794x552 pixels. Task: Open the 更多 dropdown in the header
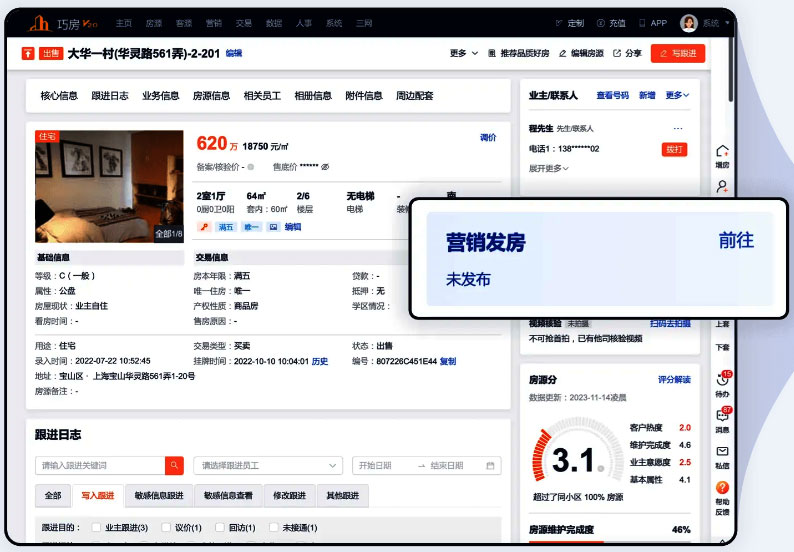[x=463, y=53]
